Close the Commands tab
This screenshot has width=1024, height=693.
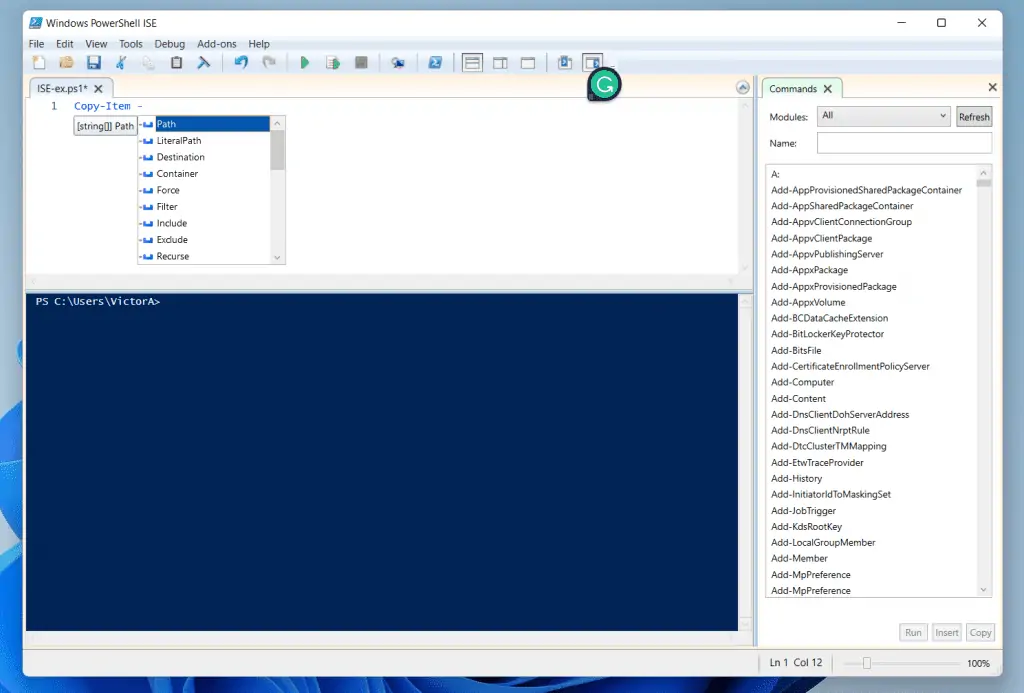click(x=827, y=89)
